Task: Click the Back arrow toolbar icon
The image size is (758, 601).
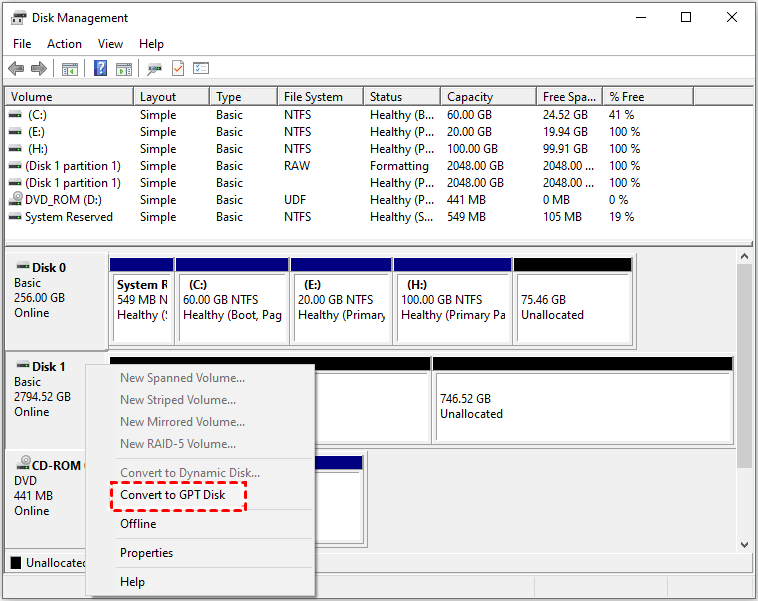Action: [x=16, y=69]
